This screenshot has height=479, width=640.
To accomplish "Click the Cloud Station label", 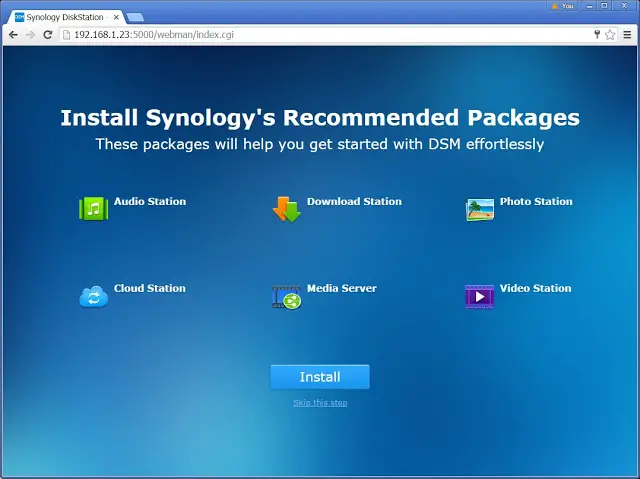I will [150, 288].
